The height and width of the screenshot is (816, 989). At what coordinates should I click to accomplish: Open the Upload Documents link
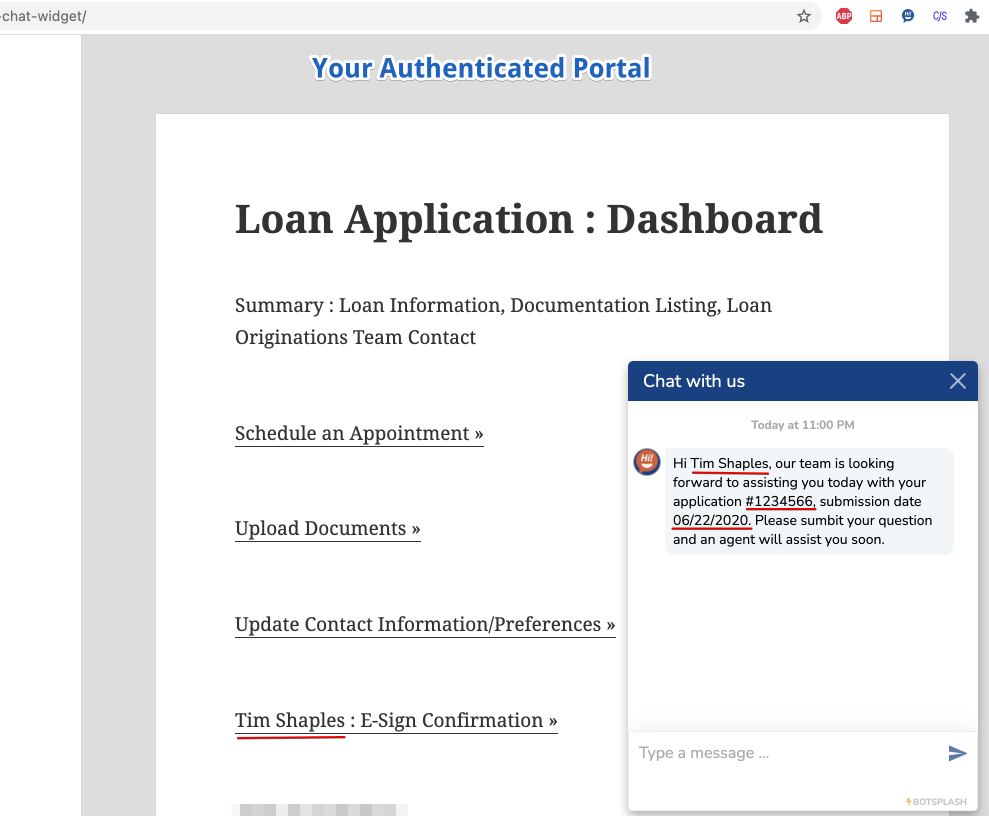pyautogui.click(x=327, y=528)
